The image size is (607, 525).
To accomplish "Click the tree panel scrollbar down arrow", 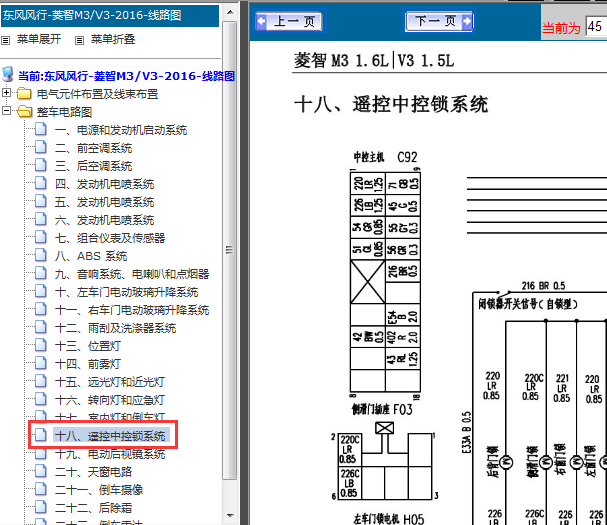I will pyautogui.click(x=230, y=516).
